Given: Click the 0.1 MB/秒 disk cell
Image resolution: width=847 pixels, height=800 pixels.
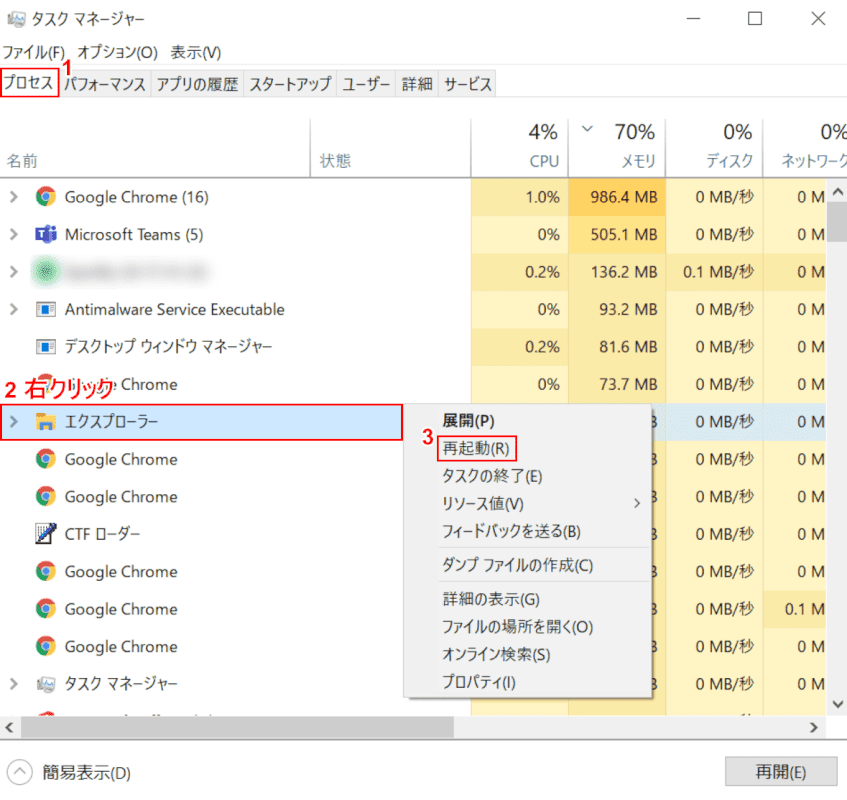Looking at the screenshot, I should click(x=714, y=272).
